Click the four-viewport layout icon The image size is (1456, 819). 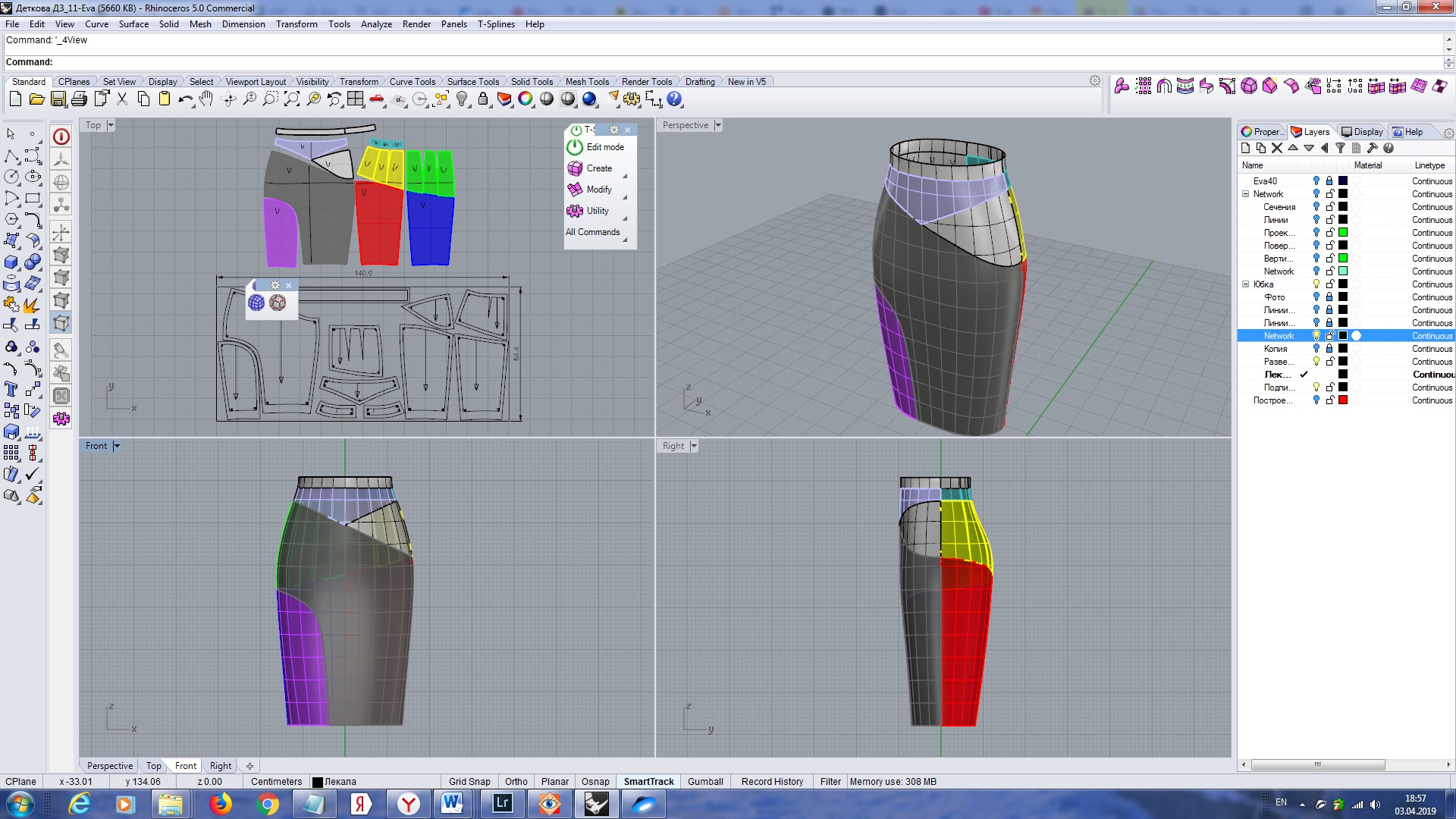click(356, 99)
